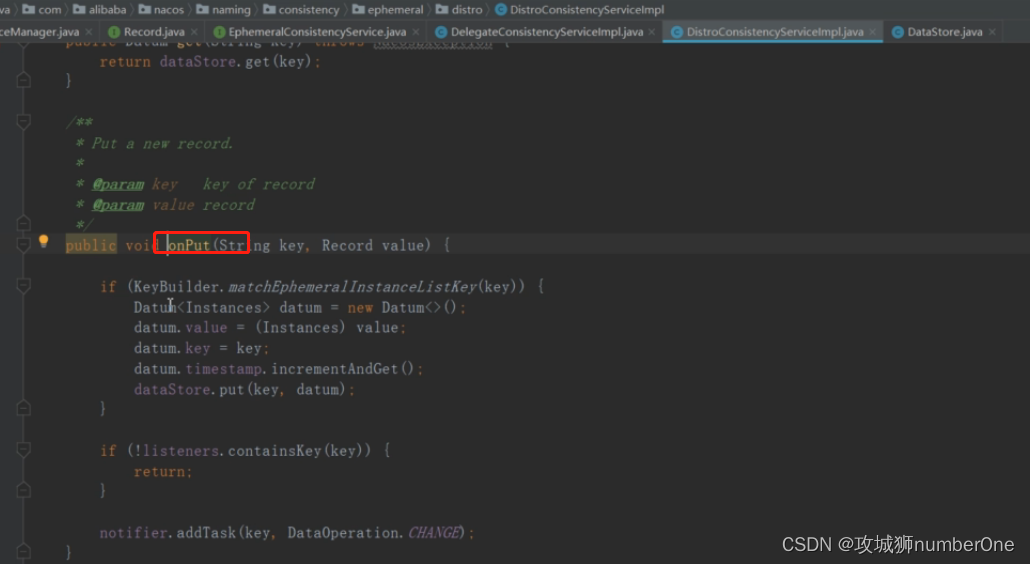This screenshot has height=564, width=1030.
Task: Click the DataOperation class reference
Action: tap(343, 532)
